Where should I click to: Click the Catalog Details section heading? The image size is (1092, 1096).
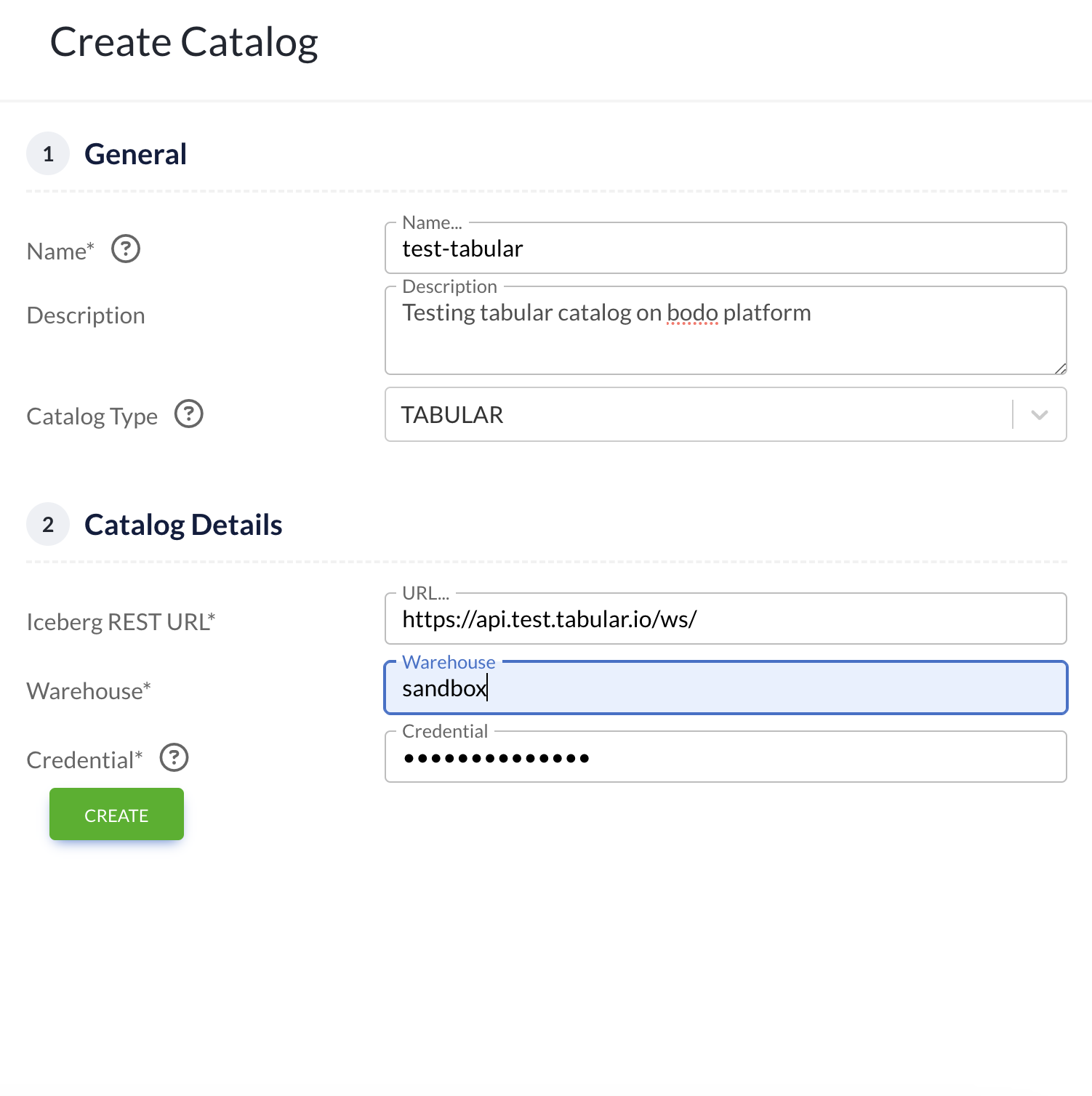point(183,525)
